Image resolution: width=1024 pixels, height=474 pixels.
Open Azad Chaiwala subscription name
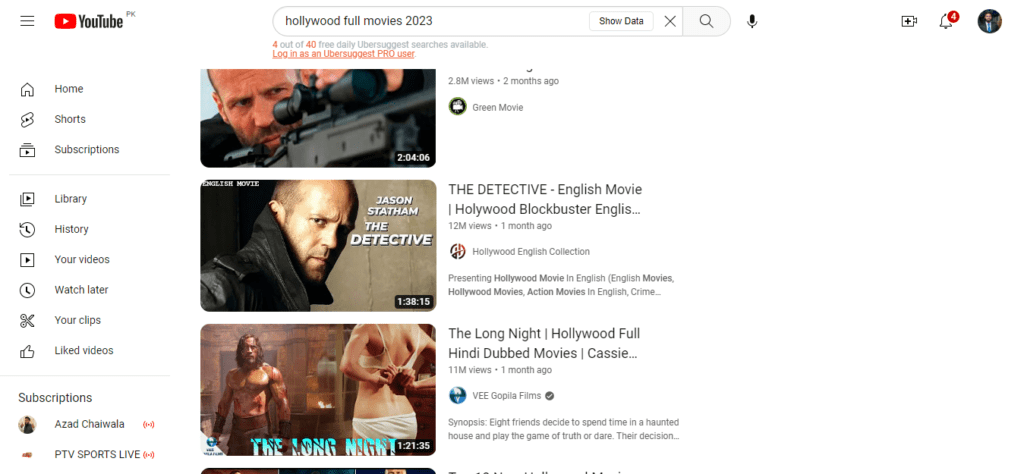[89, 424]
